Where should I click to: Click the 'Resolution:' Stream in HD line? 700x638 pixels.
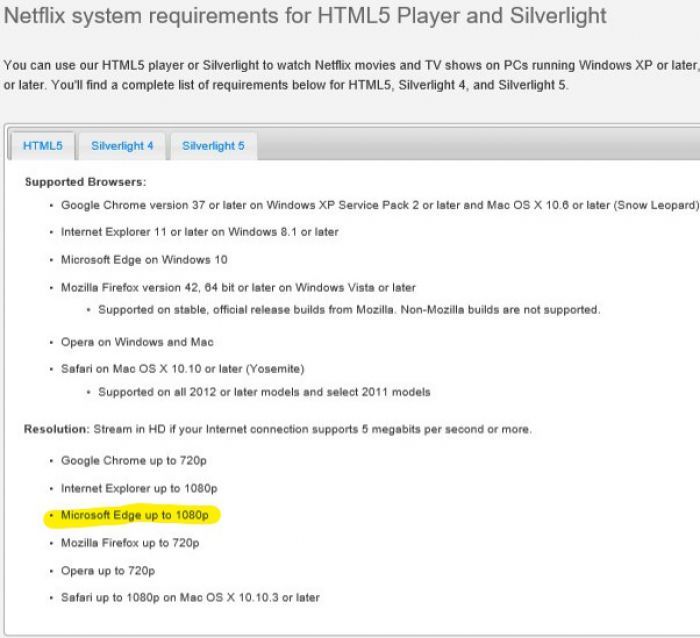(278, 429)
